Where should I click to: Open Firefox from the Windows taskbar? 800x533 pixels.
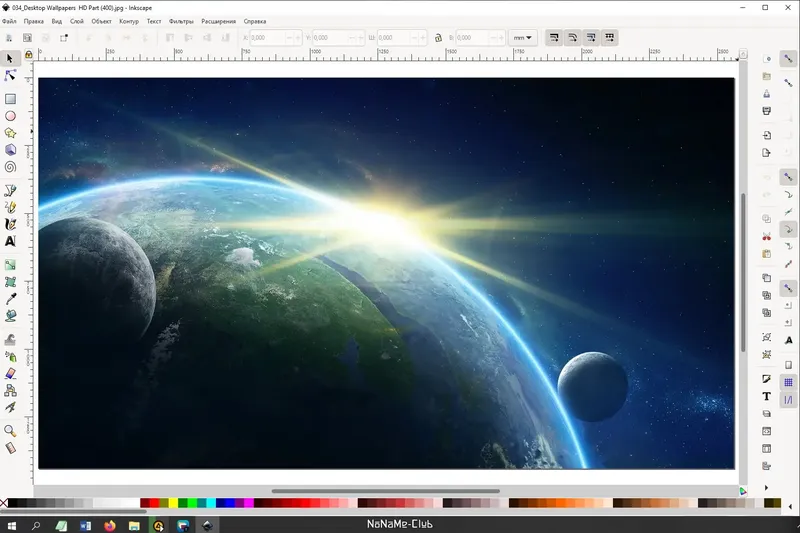click(109, 524)
